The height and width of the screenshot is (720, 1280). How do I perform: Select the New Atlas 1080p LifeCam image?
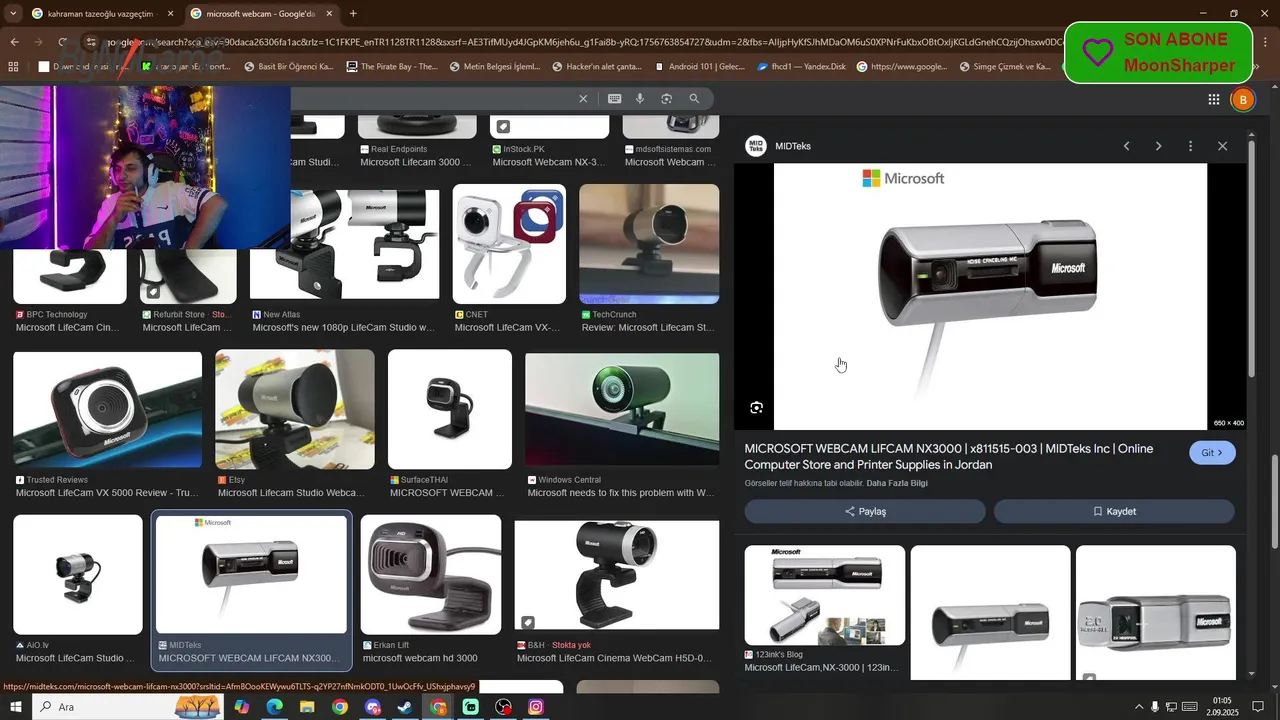[344, 244]
